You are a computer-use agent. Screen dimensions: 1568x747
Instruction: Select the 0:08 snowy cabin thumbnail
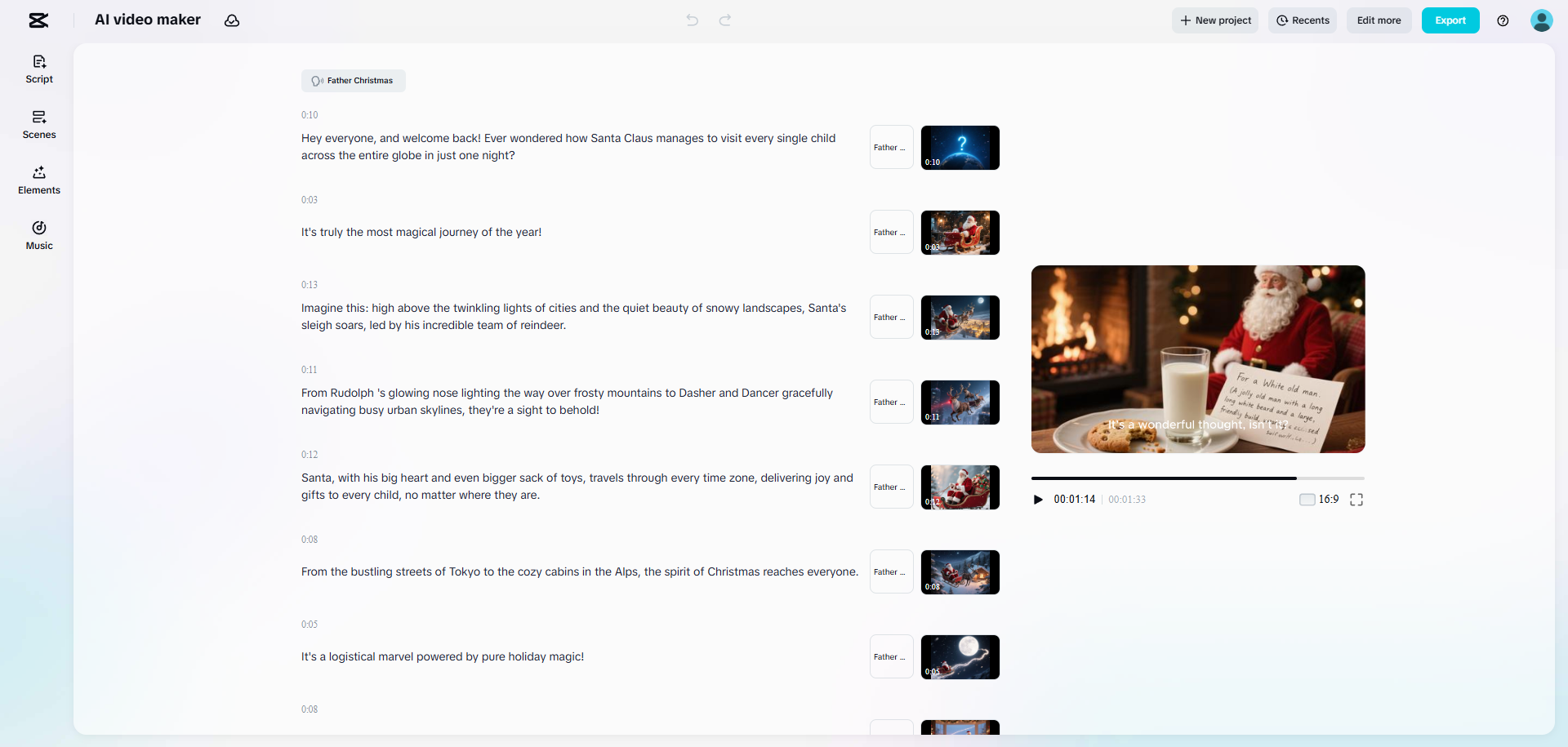[960, 572]
